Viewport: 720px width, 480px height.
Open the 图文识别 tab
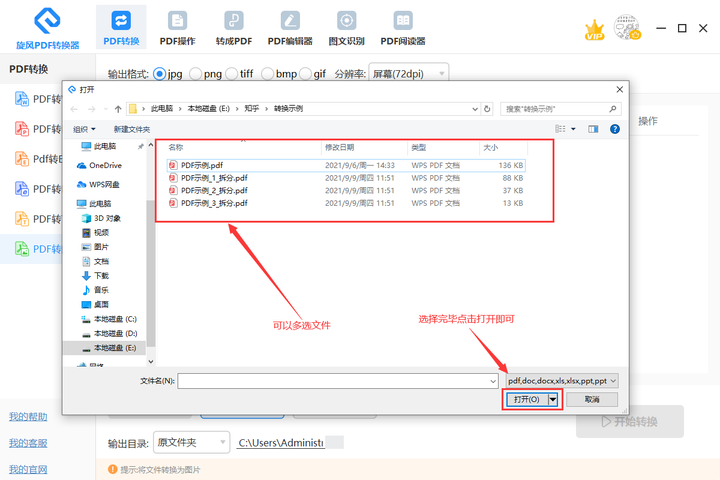347,28
